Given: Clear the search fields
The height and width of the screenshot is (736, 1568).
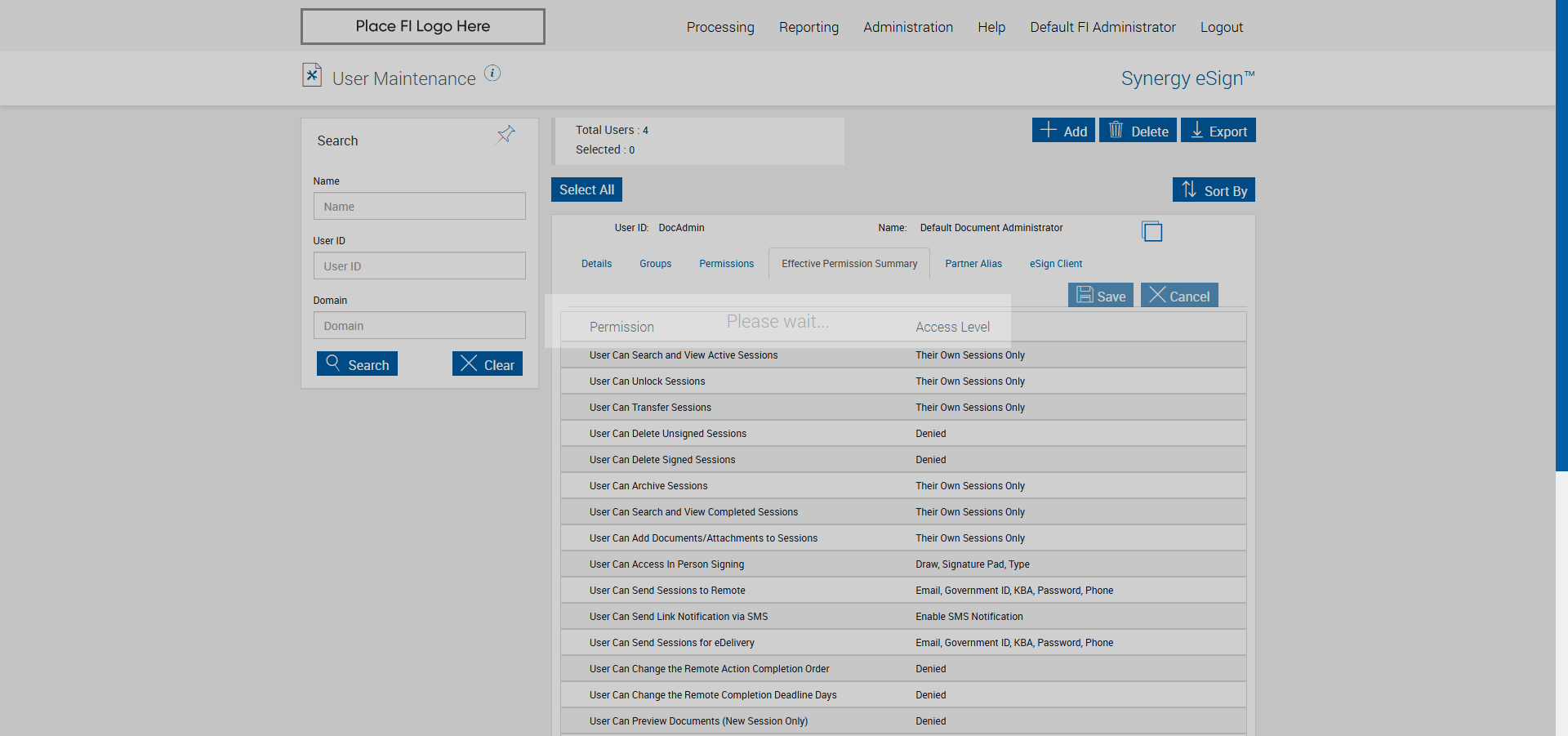Looking at the screenshot, I should tap(488, 364).
